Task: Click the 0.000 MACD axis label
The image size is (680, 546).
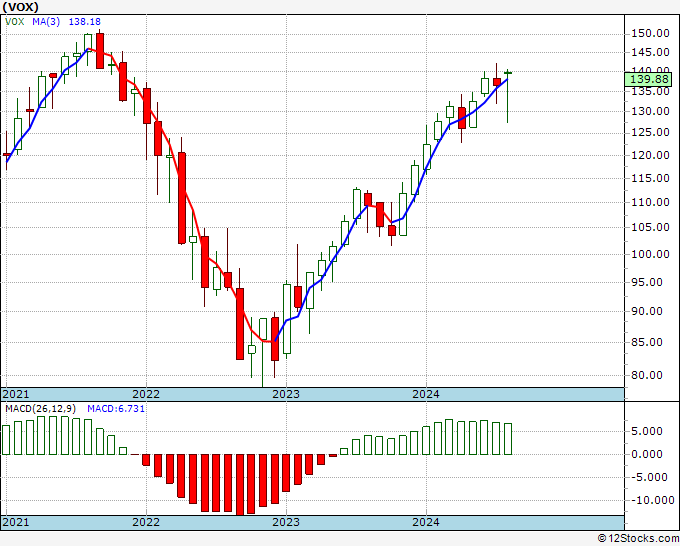Action: tap(647, 454)
